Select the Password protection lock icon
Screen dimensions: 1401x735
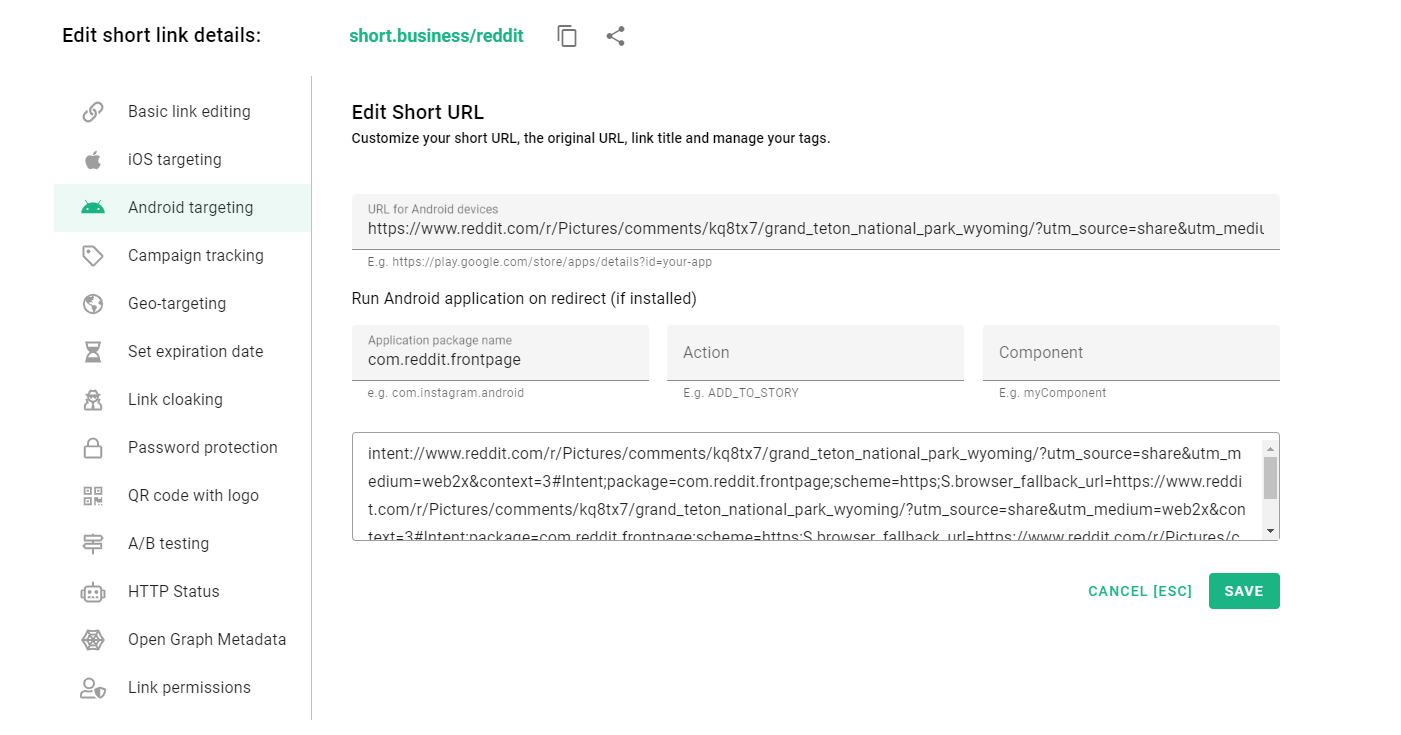click(x=92, y=447)
